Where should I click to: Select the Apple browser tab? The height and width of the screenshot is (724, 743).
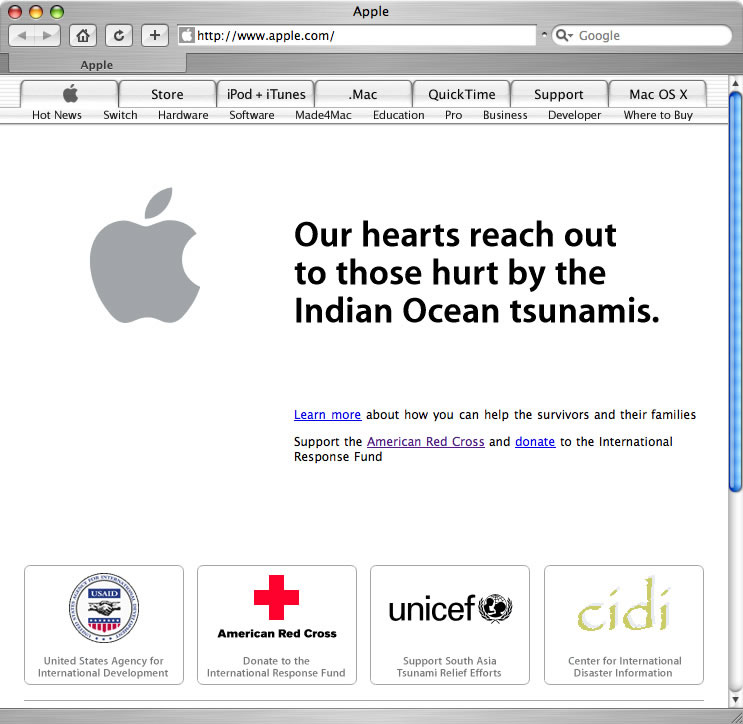point(97,64)
